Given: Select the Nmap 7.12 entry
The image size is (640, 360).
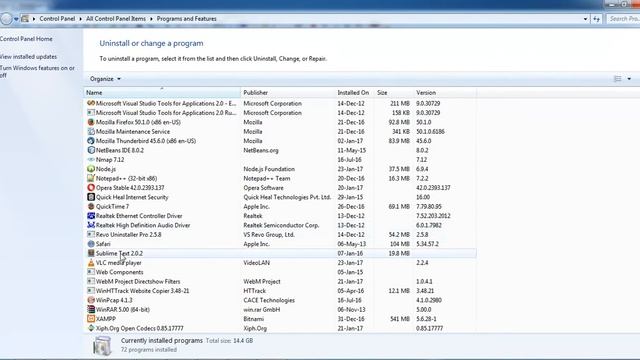Looking at the screenshot, I should pyautogui.click(x=280, y=160).
